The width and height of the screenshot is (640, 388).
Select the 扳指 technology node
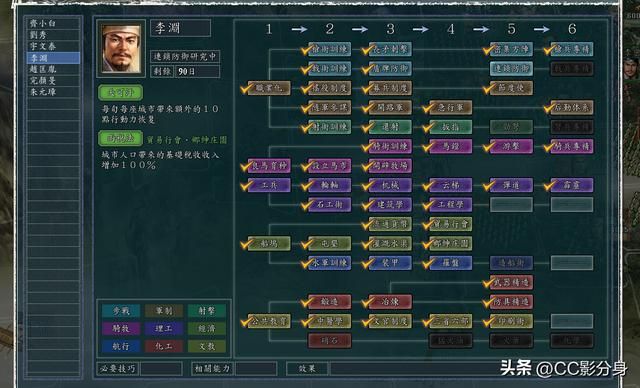click(x=451, y=127)
